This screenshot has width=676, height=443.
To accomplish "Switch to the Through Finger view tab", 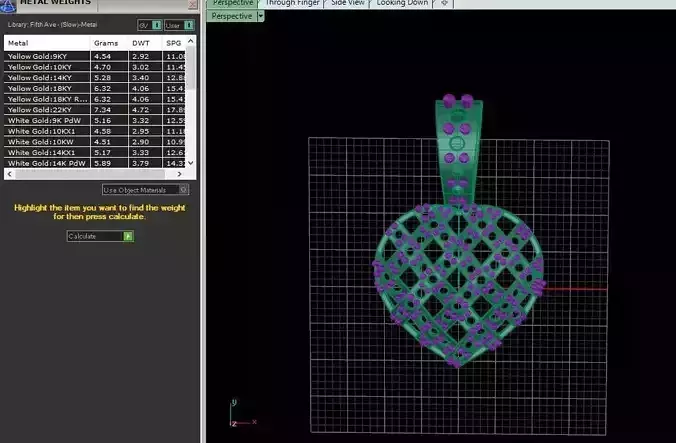I will [x=292, y=3].
